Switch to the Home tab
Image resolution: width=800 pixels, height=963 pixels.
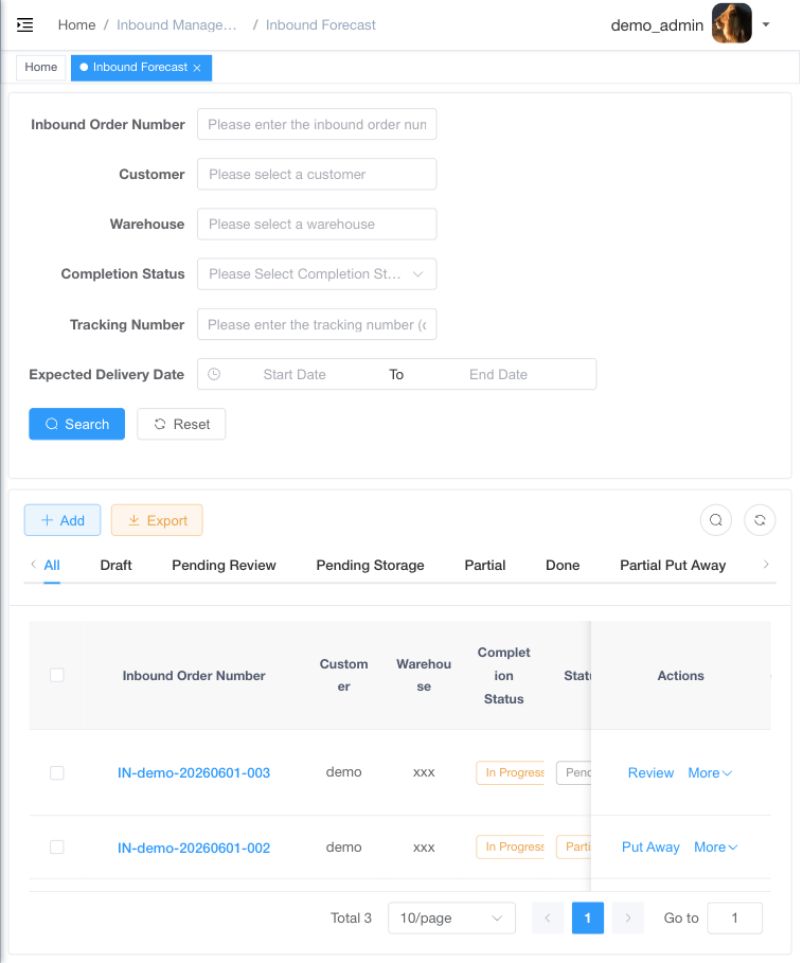point(41,67)
